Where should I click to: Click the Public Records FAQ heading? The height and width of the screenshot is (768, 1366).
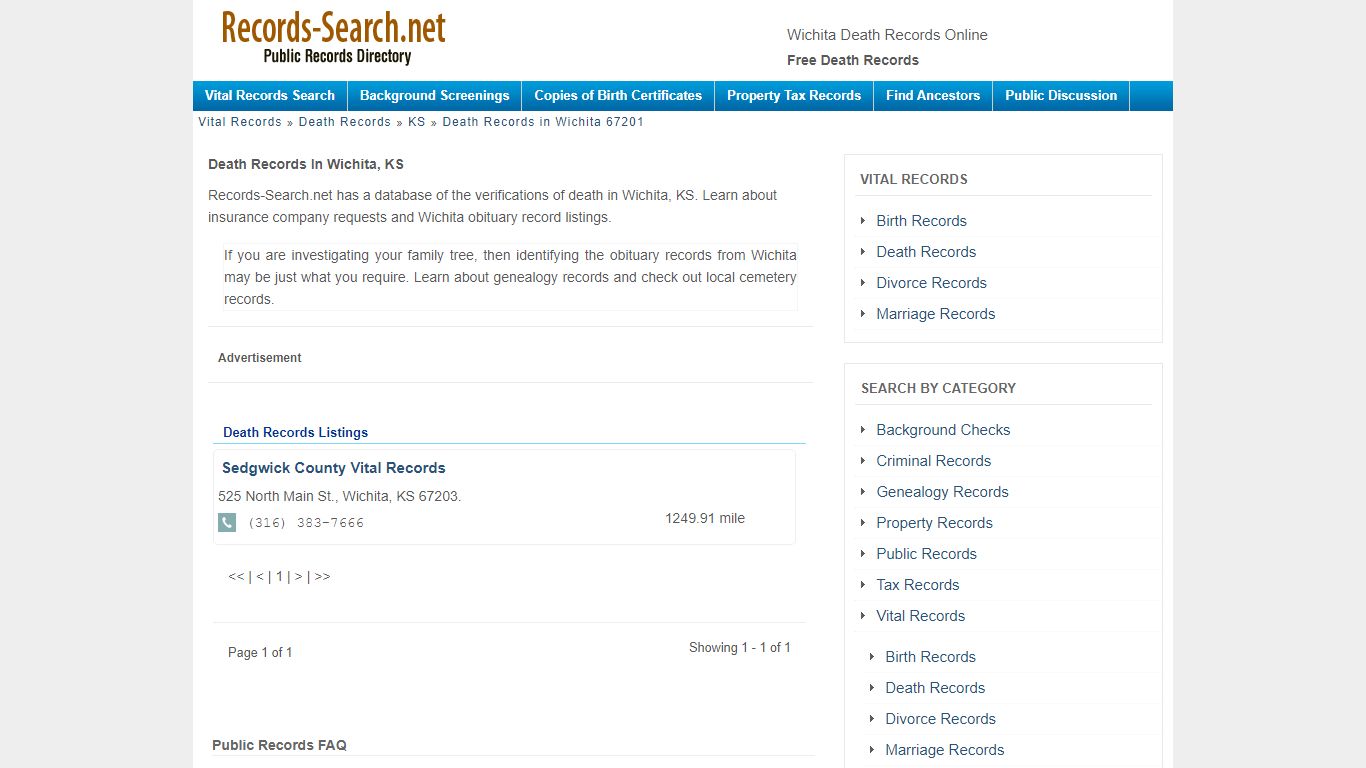pyautogui.click(x=279, y=745)
